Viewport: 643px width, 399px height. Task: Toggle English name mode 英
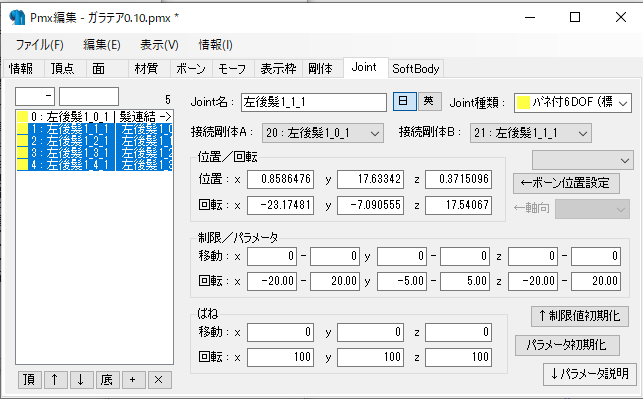click(x=429, y=101)
